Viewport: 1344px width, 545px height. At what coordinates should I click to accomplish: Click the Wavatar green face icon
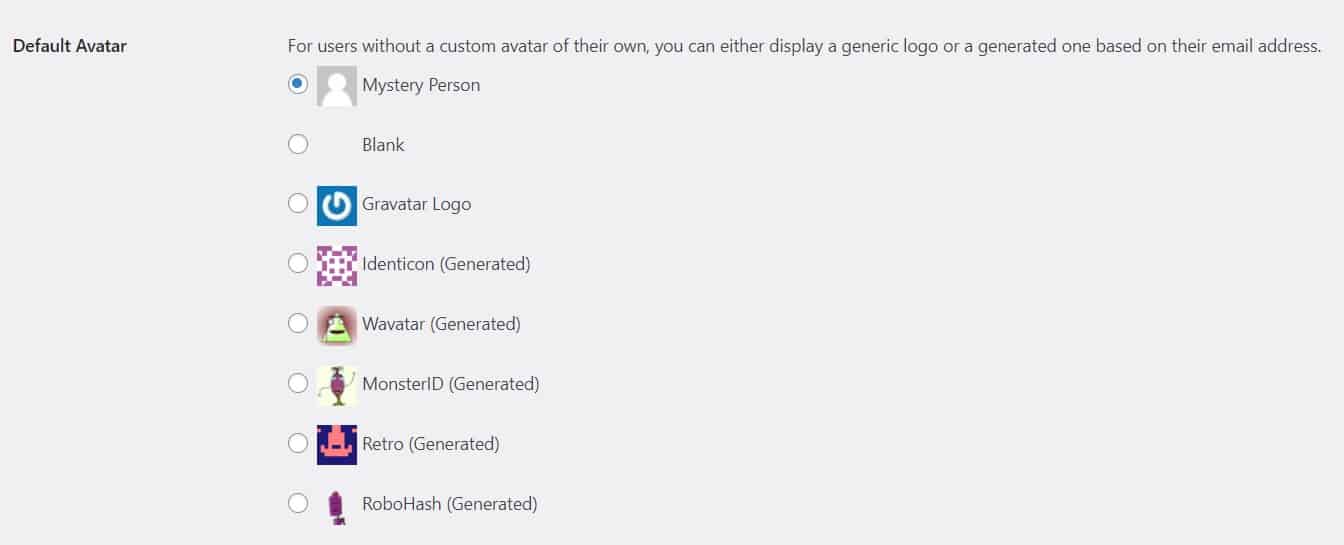tap(336, 325)
